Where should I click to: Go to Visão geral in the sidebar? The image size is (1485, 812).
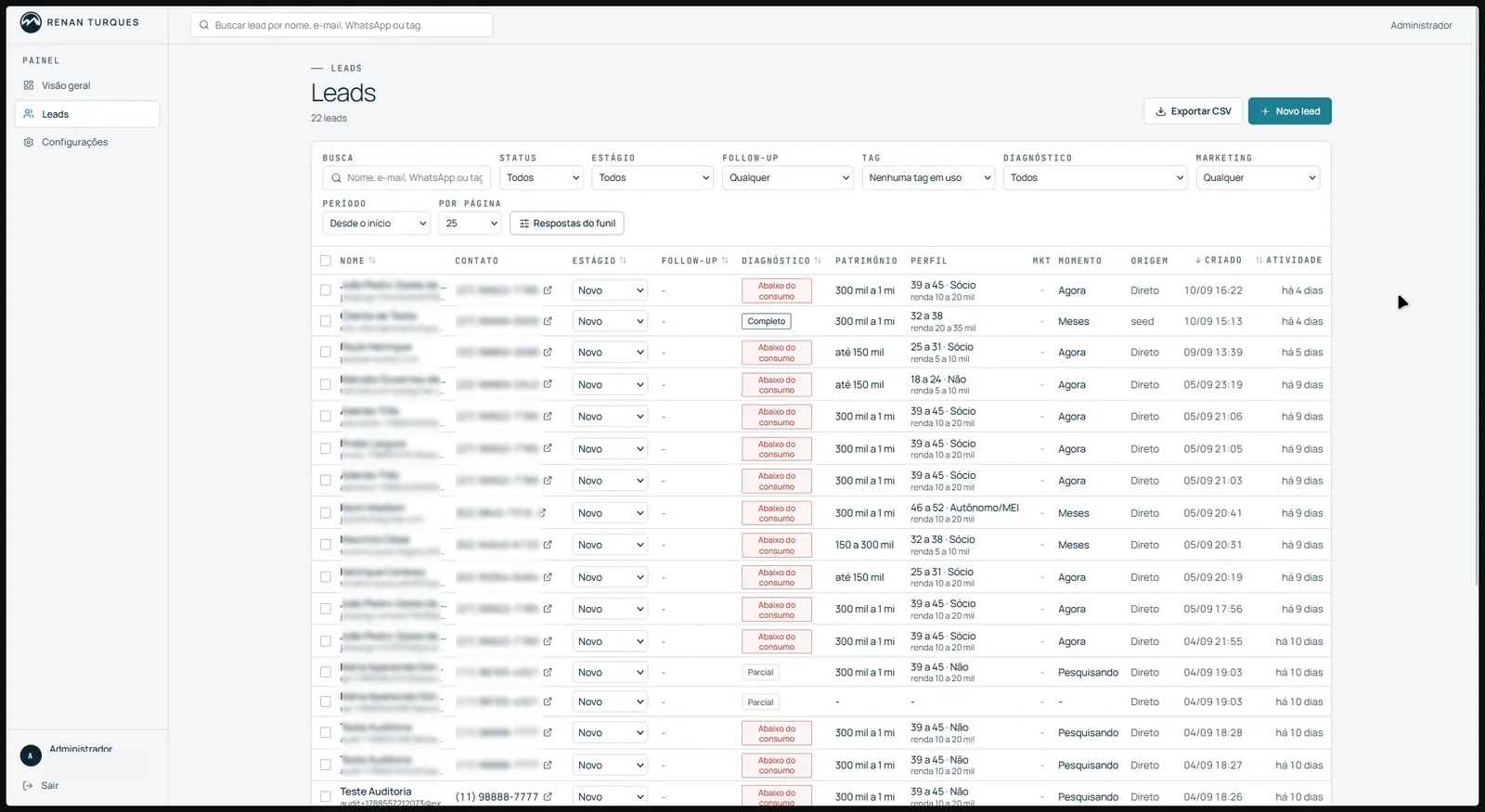[87, 85]
